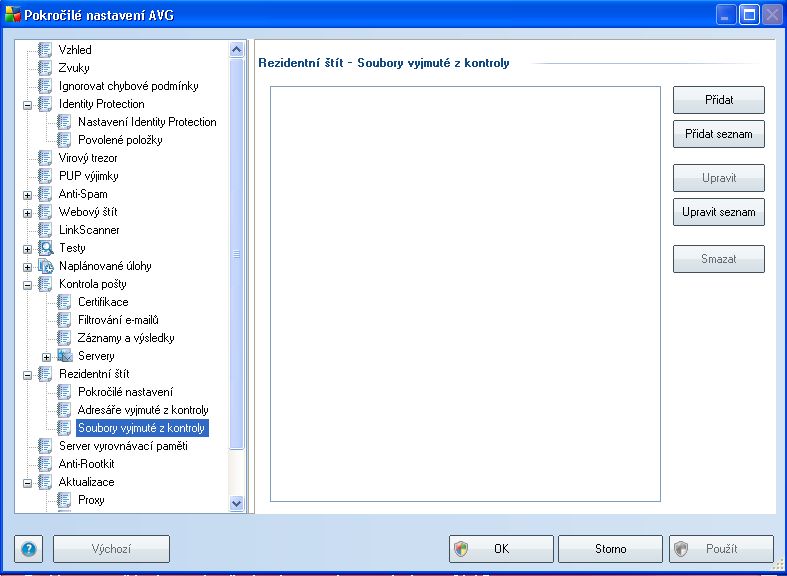
Task: Expand the Testy node
Action: pos(28,249)
